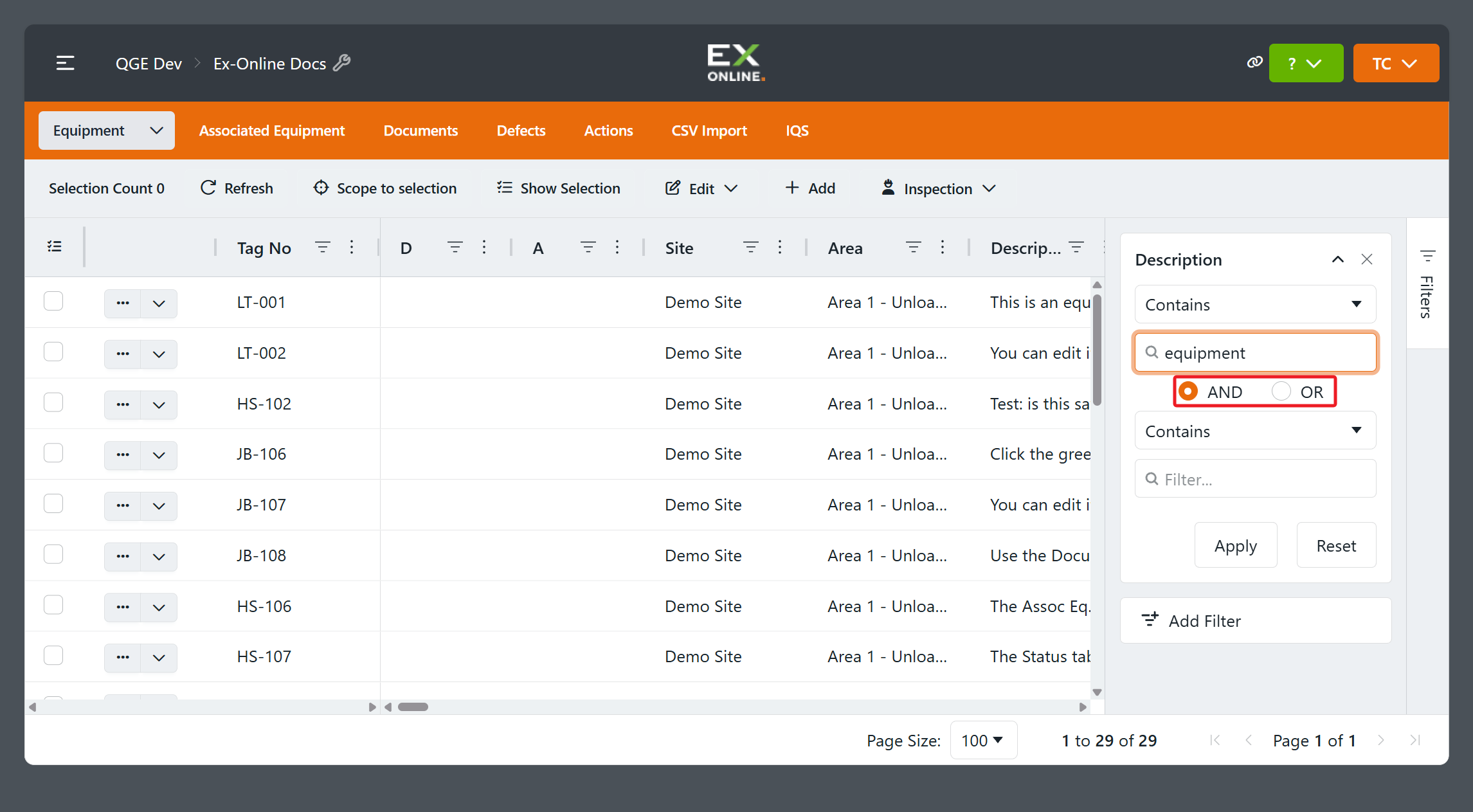
Task: Click the Description column filter icon
Action: click(x=1076, y=248)
